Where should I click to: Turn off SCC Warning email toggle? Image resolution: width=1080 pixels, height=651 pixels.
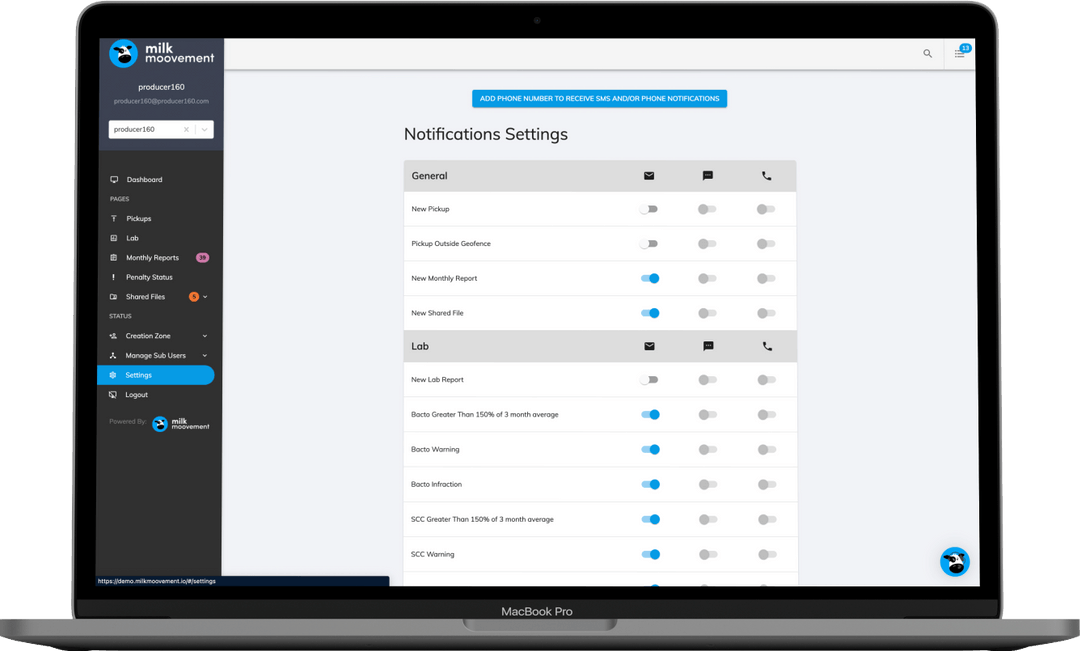pos(651,554)
